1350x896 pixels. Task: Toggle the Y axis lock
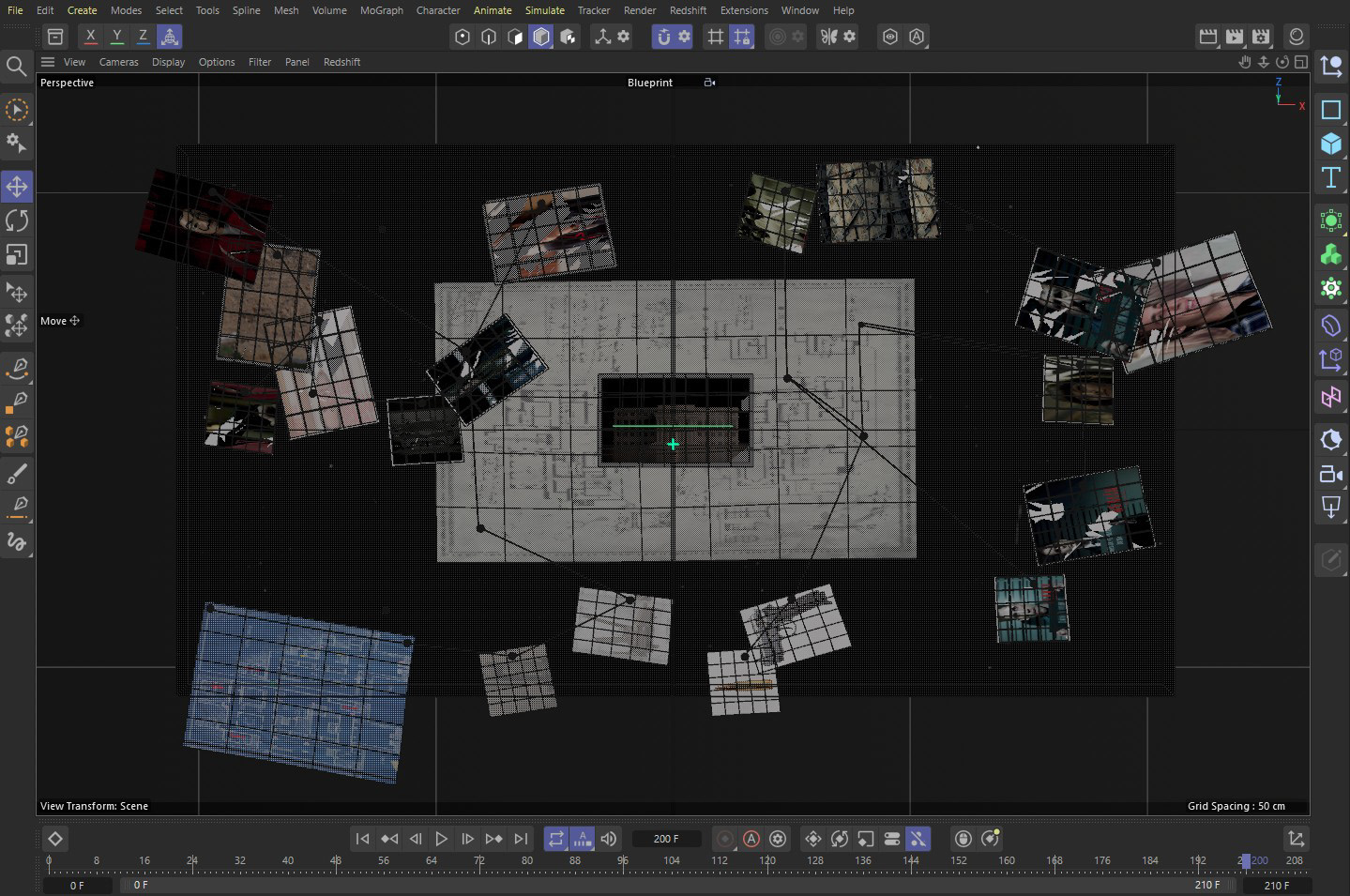pos(116,37)
